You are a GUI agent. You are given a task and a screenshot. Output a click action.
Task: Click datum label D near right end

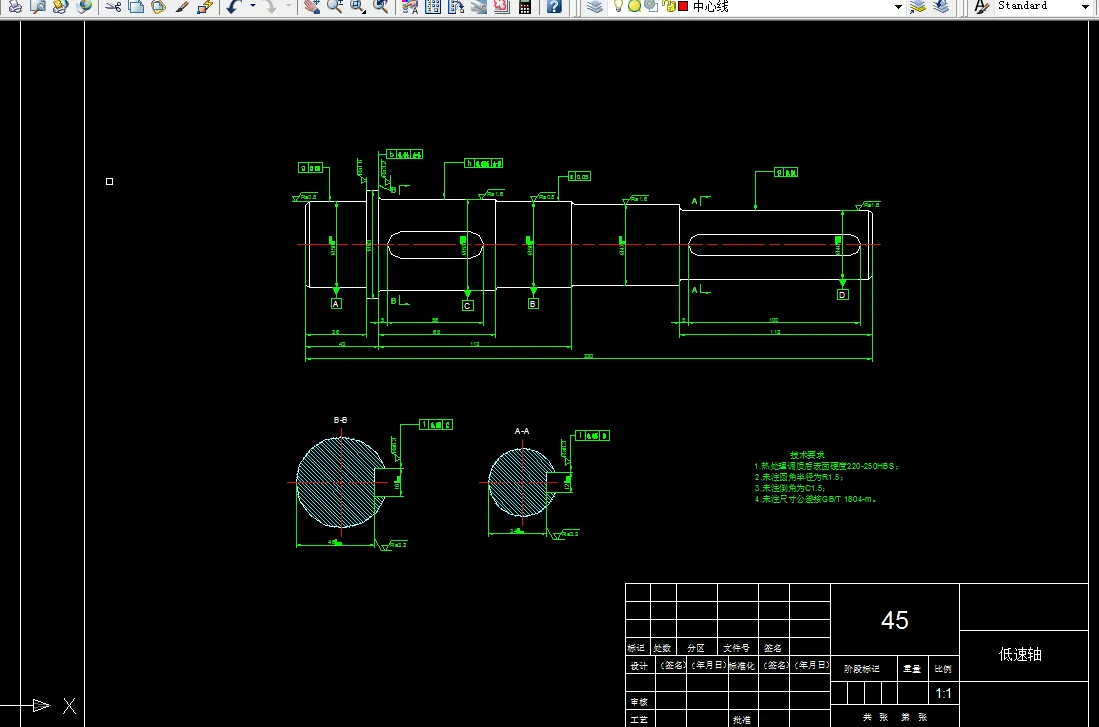(842, 294)
